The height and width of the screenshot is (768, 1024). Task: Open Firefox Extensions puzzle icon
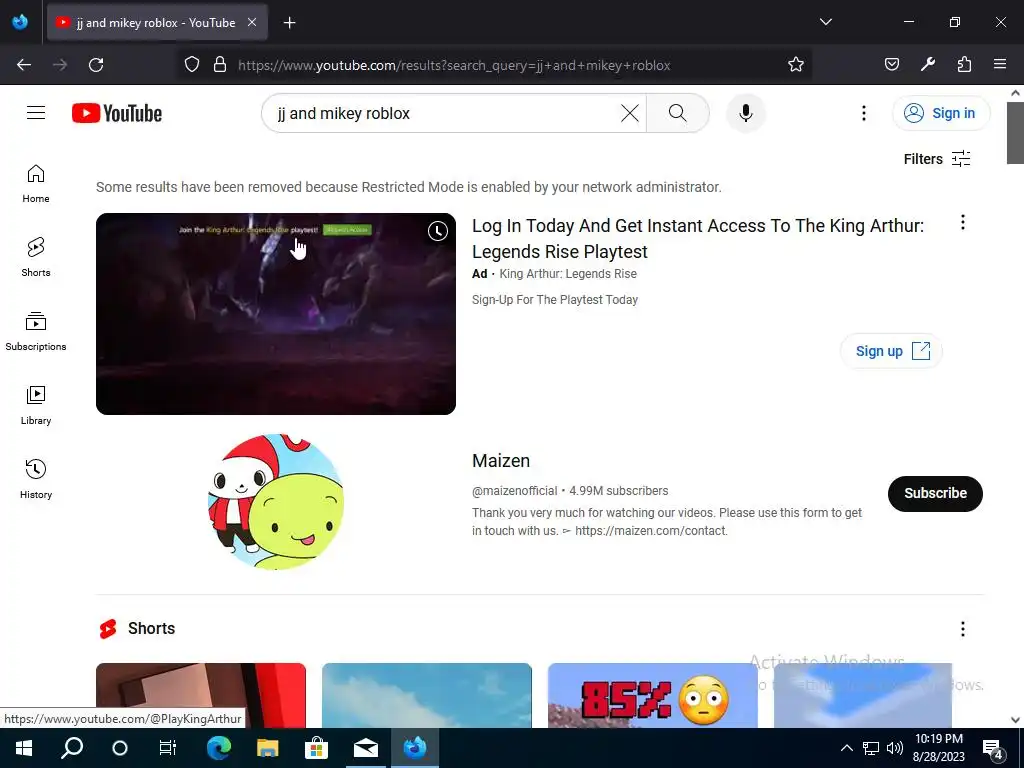coord(964,64)
